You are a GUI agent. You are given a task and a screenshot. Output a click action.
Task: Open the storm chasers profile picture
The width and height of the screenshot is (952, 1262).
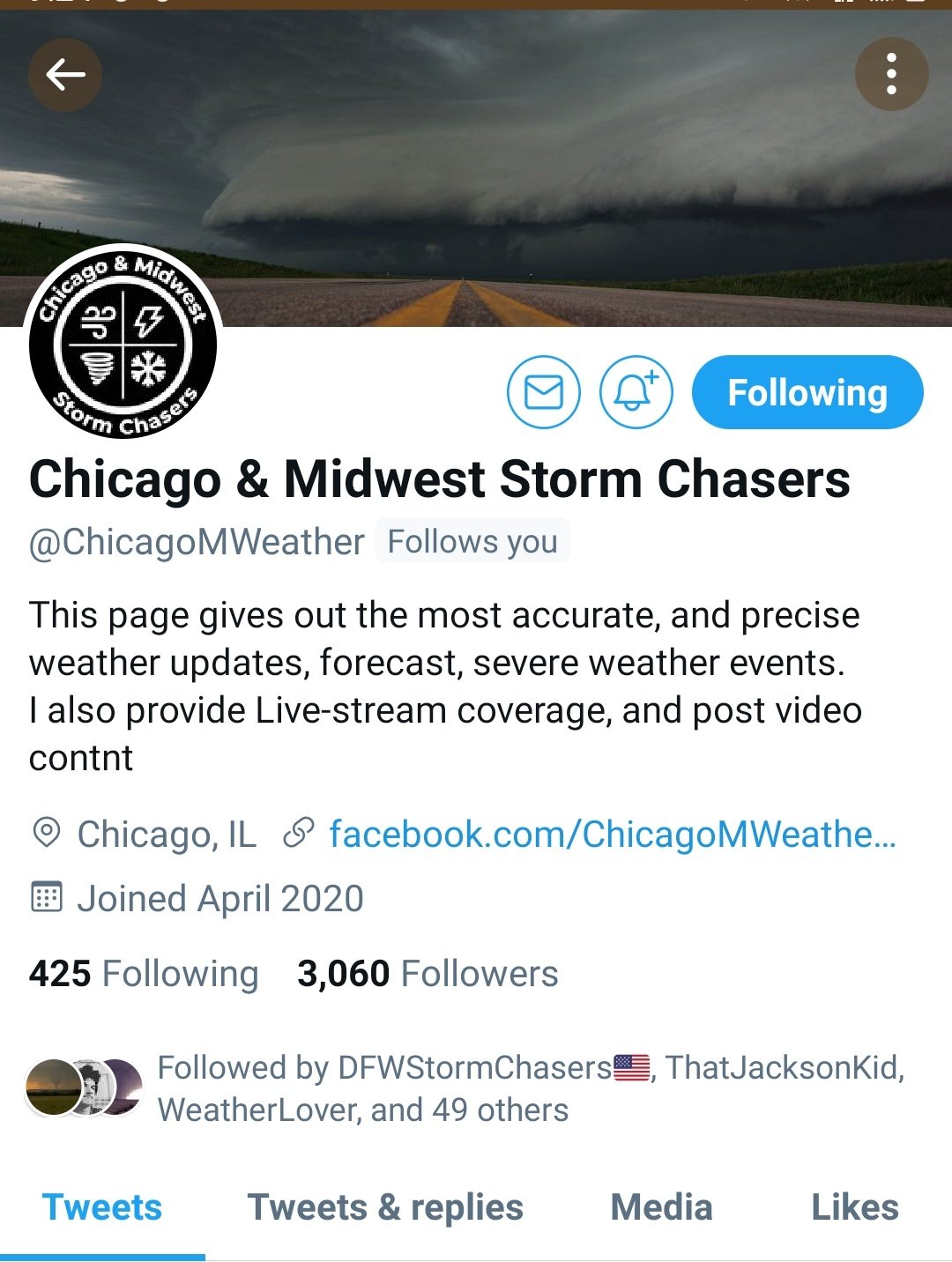123,341
